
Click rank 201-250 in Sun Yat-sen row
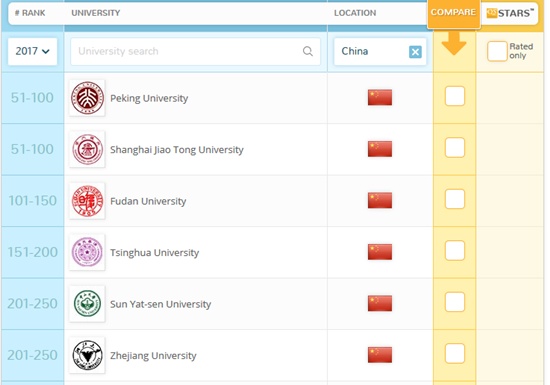click(x=33, y=304)
